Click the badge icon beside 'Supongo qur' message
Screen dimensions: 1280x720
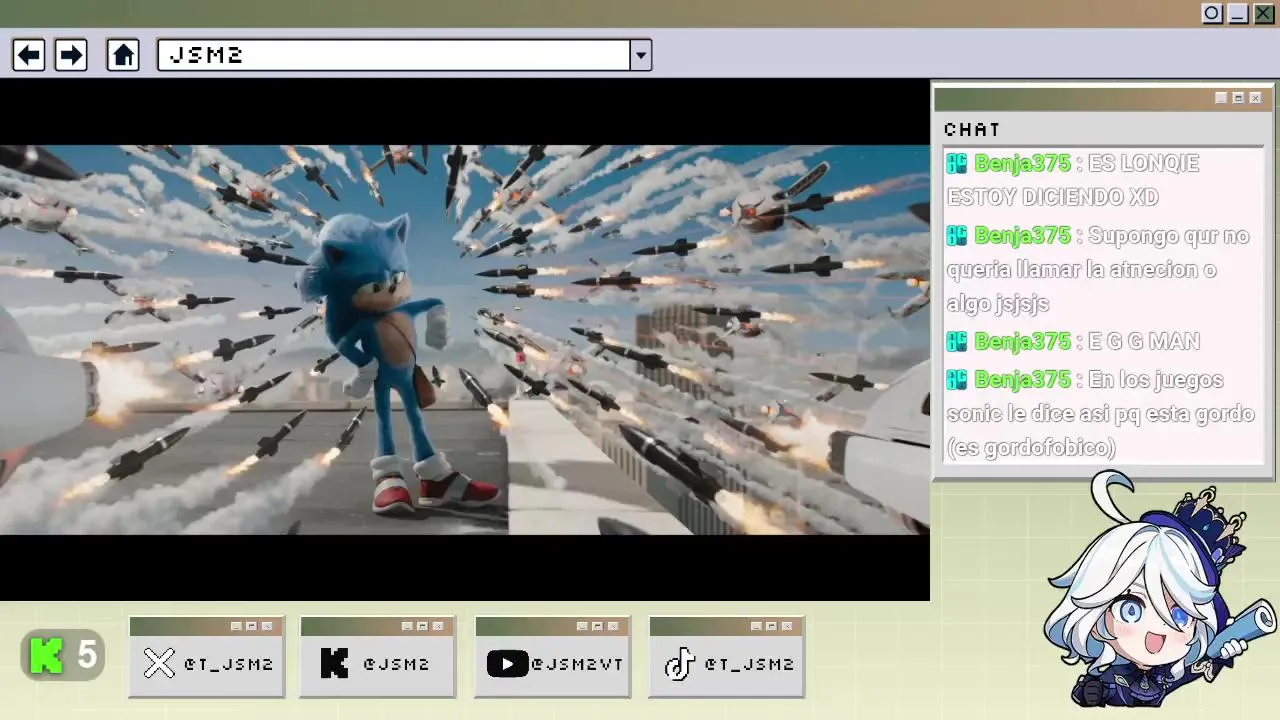coord(957,236)
